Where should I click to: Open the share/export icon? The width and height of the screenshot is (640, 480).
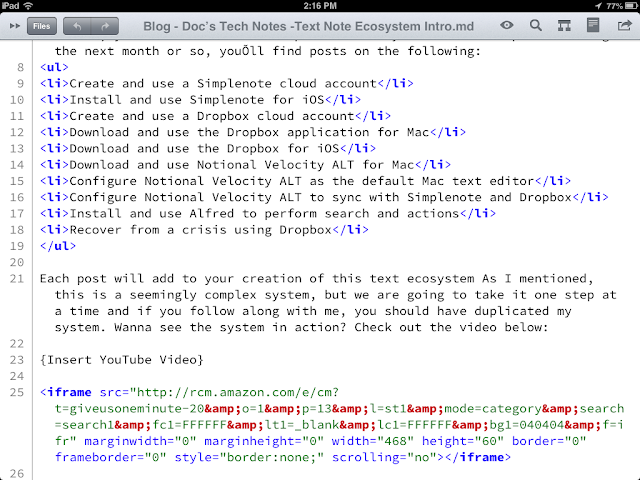(624, 26)
